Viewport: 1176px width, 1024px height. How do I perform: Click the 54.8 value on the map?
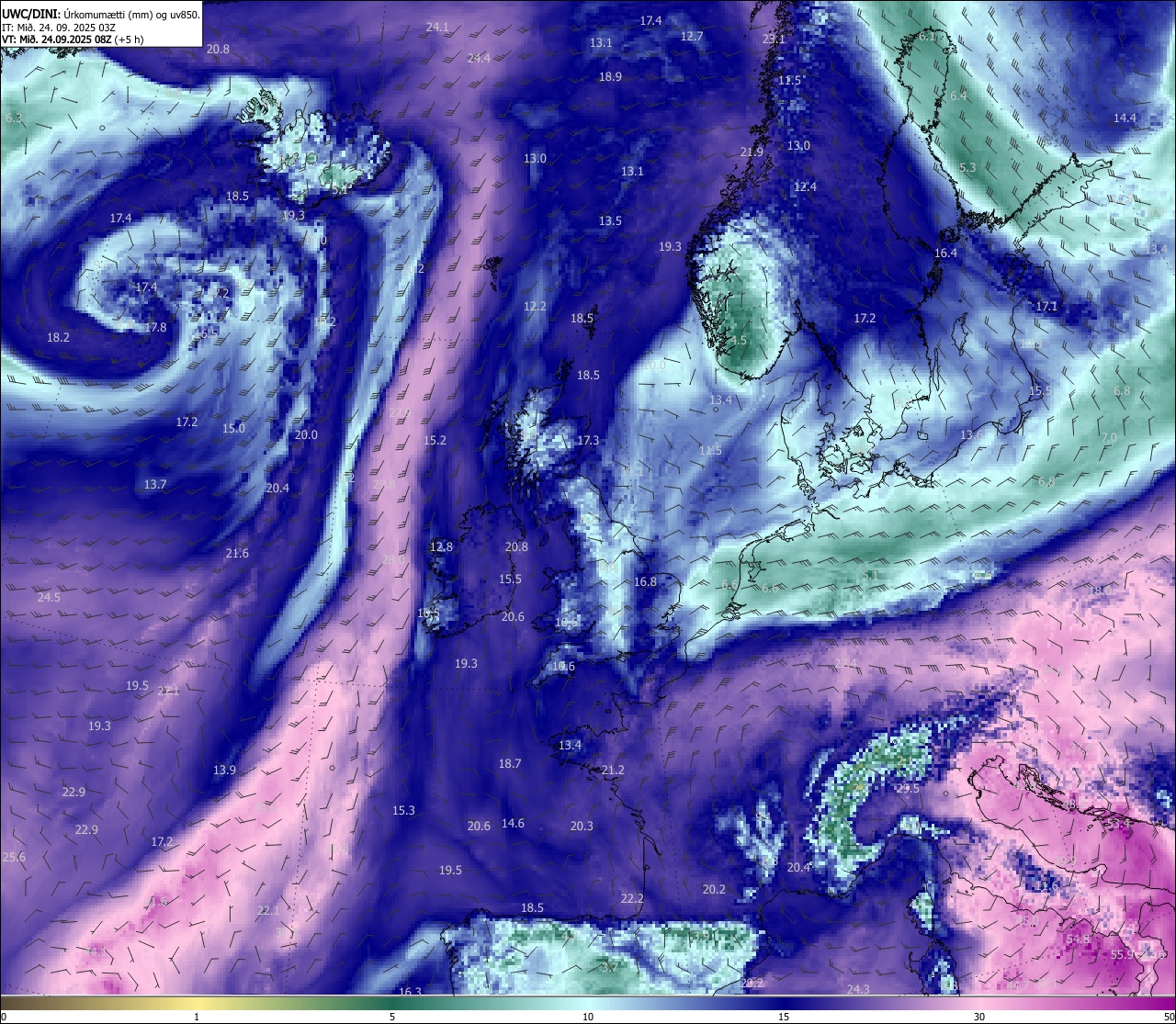point(1078,940)
